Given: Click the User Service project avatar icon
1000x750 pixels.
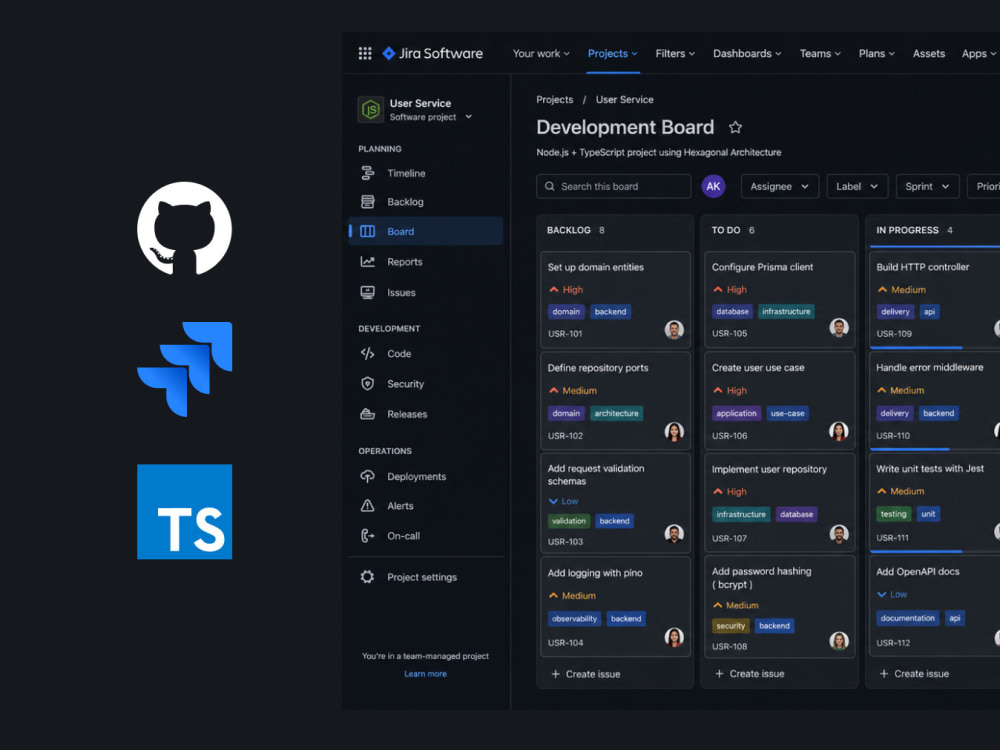Looking at the screenshot, I should tap(371, 110).
